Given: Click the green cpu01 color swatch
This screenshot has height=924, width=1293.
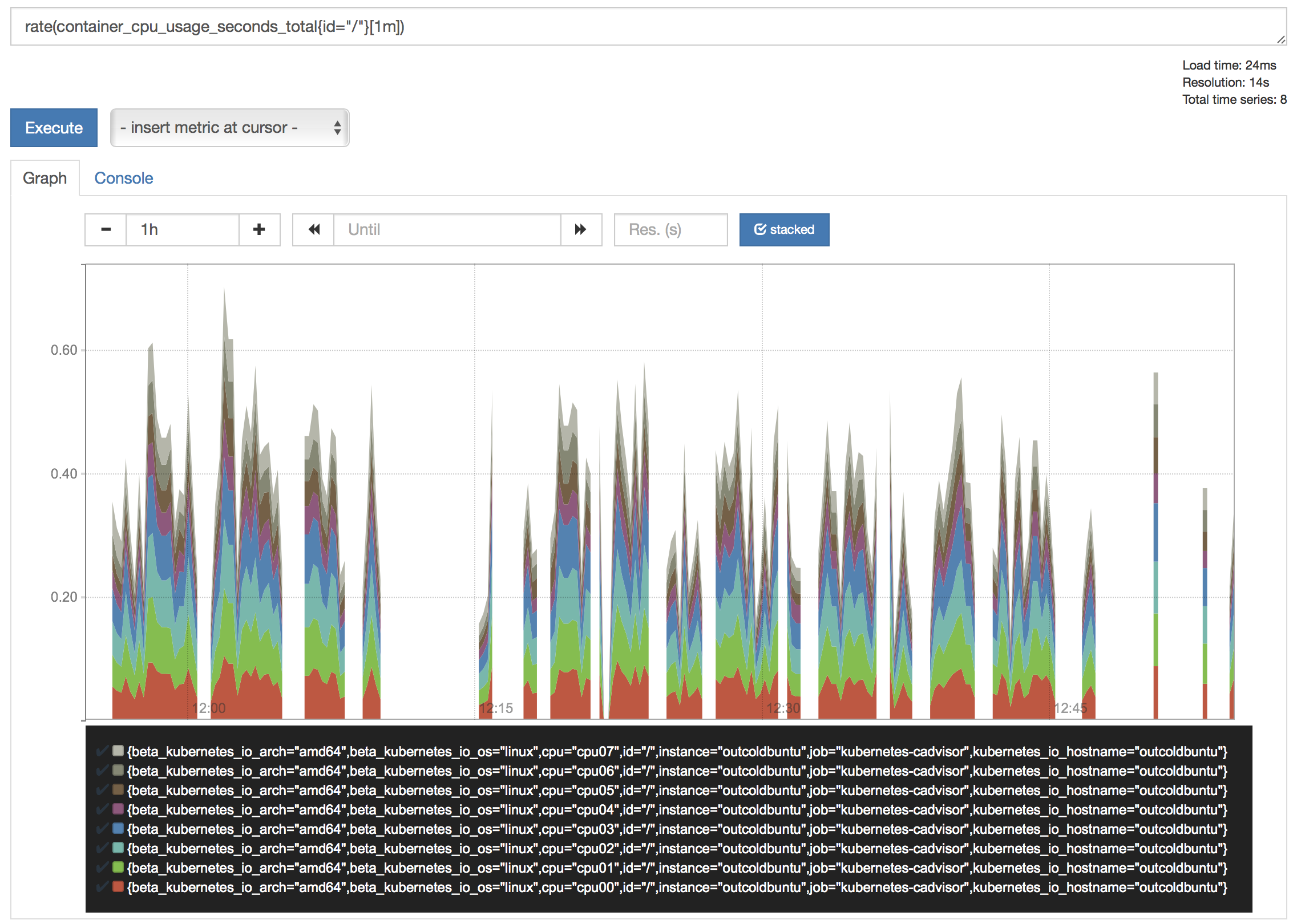Looking at the screenshot, I should 118,867.
